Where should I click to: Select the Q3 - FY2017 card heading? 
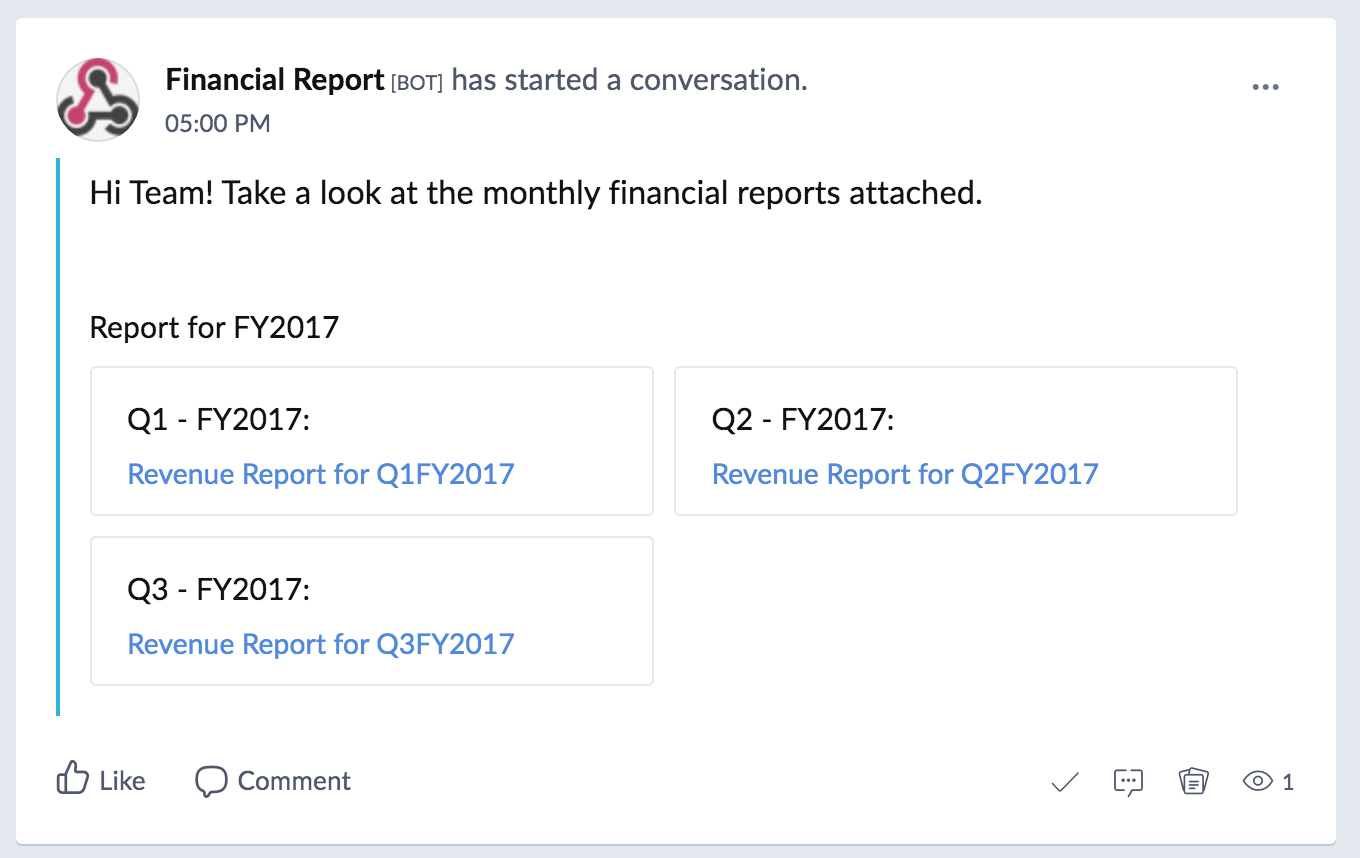click(219, 590)
